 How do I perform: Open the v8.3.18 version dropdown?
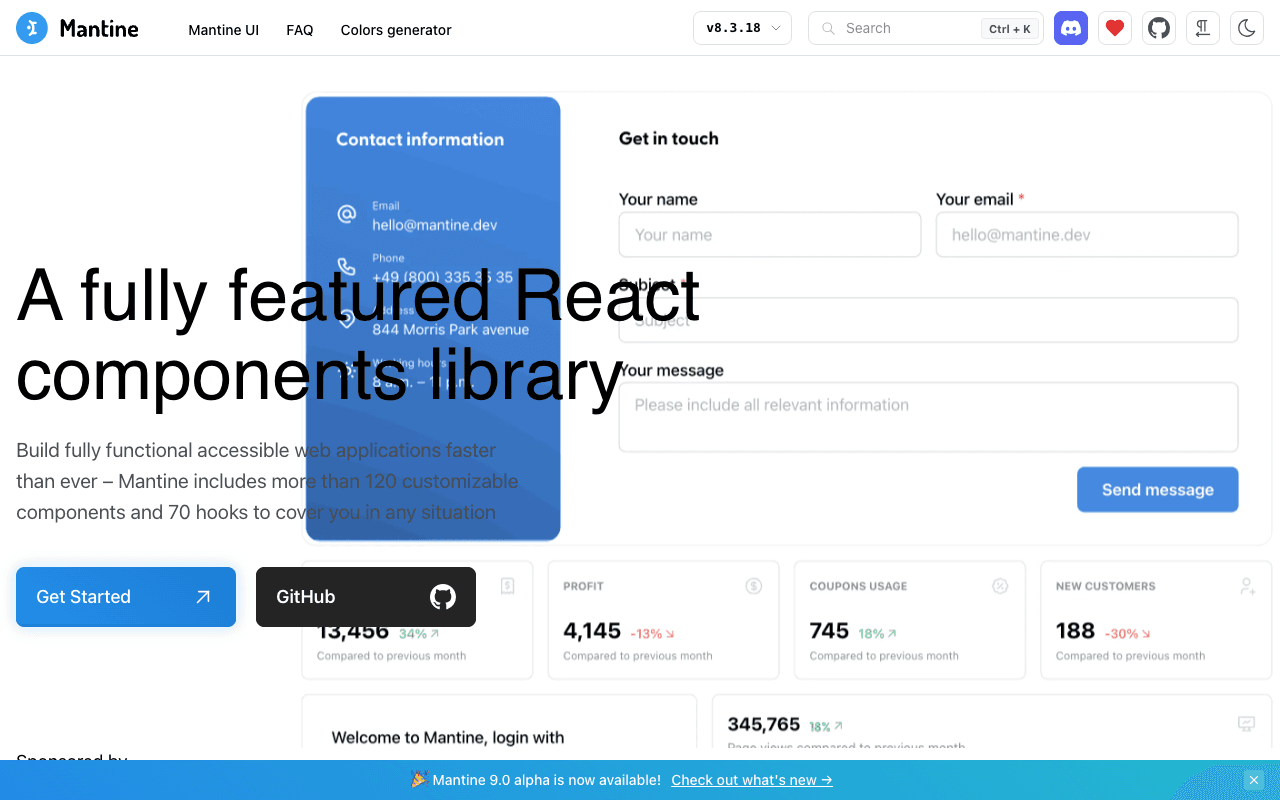[743, 28]
